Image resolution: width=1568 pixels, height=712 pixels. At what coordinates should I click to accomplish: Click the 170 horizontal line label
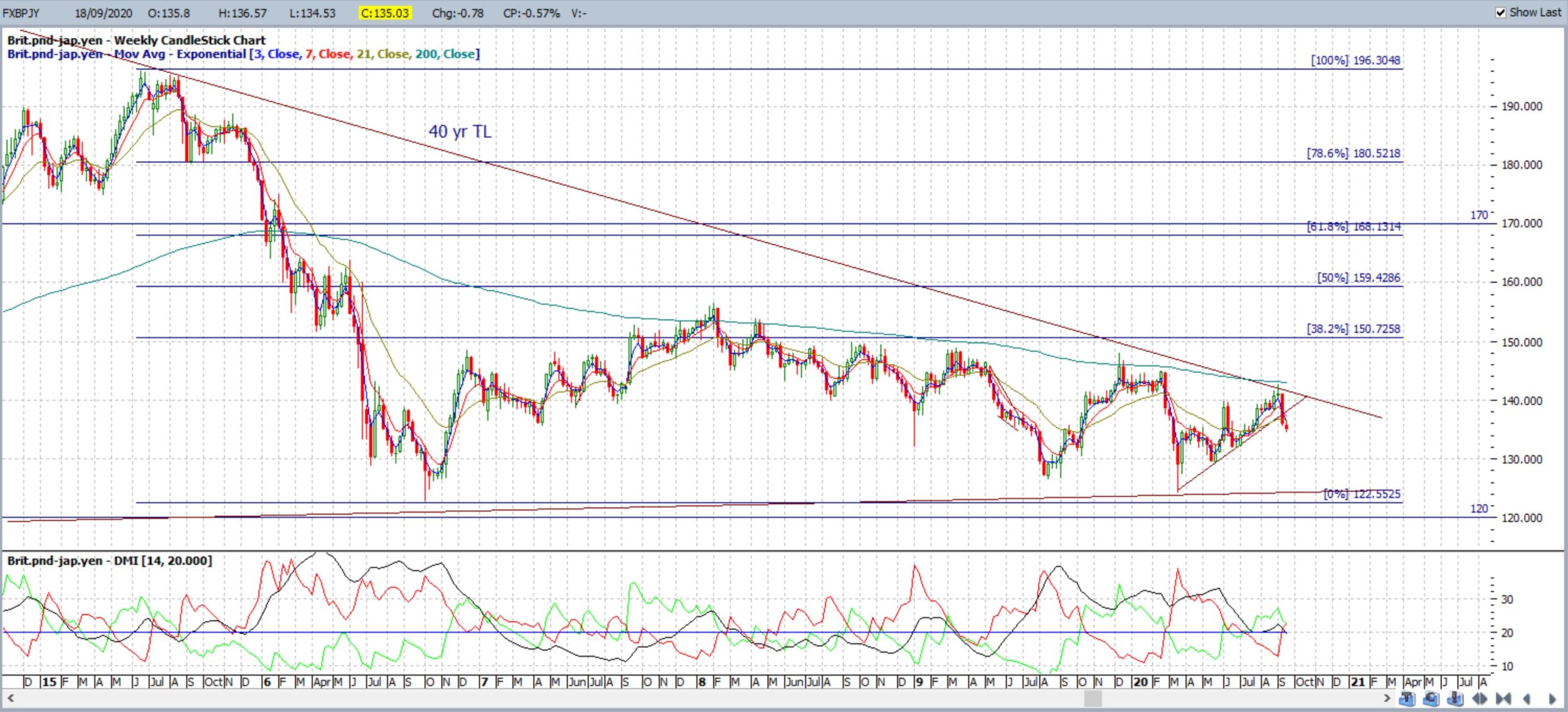tap(1479, 215)
